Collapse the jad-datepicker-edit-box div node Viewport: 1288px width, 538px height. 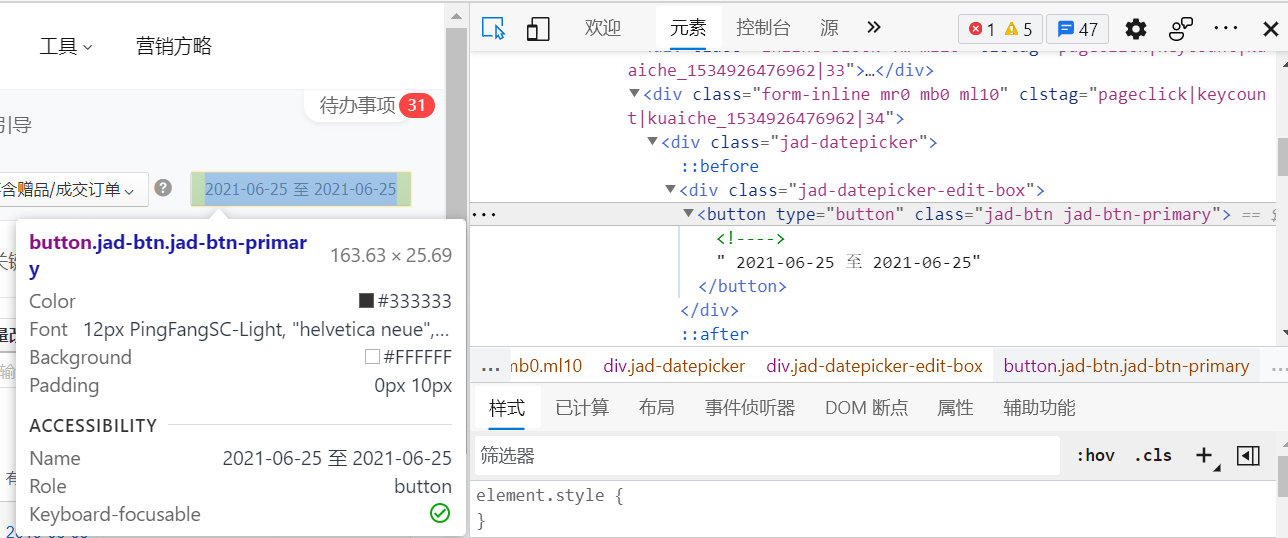pyautogui.click(x=670, y=190)
